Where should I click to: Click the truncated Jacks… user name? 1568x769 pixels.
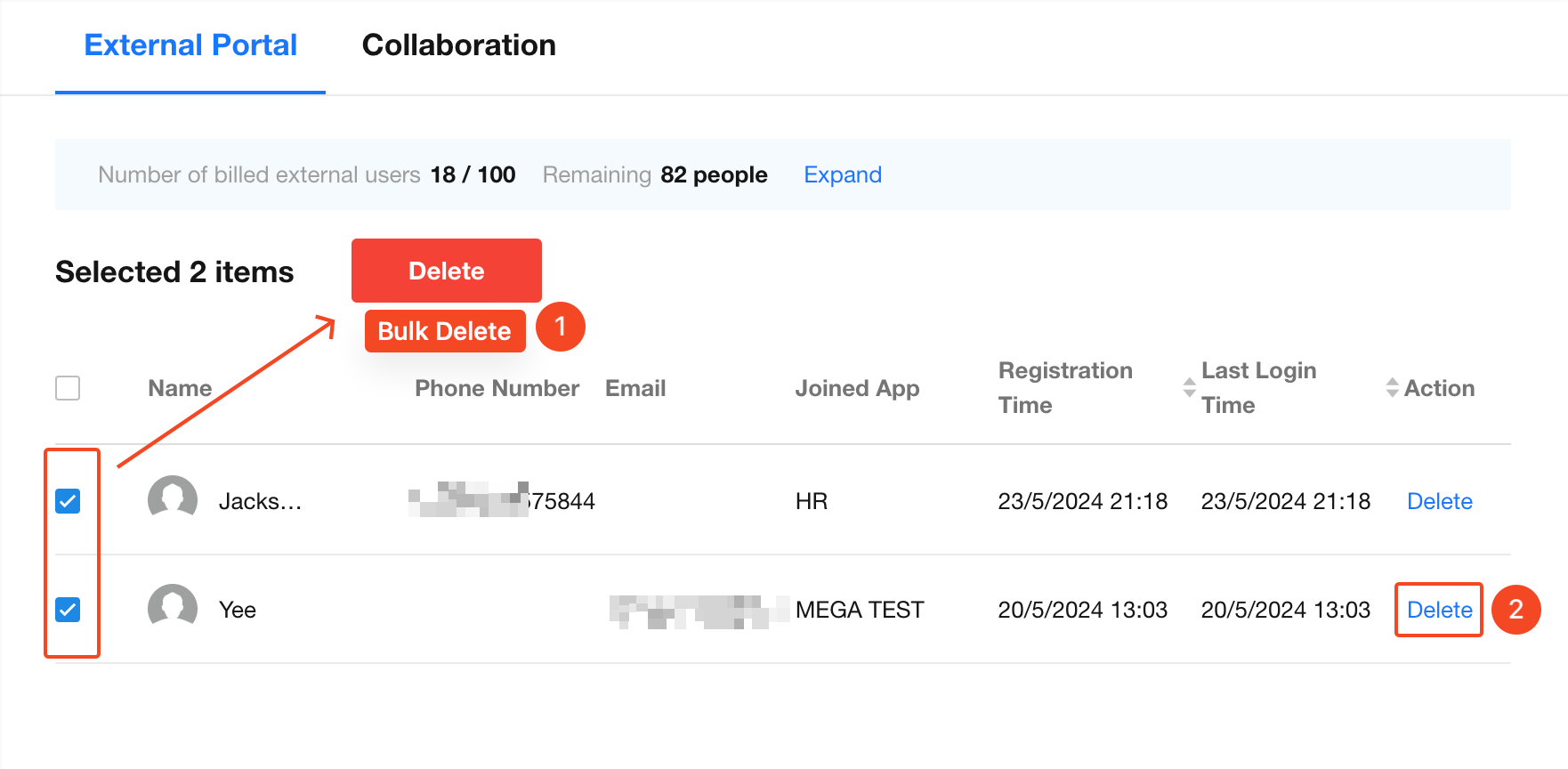[260, 501]
